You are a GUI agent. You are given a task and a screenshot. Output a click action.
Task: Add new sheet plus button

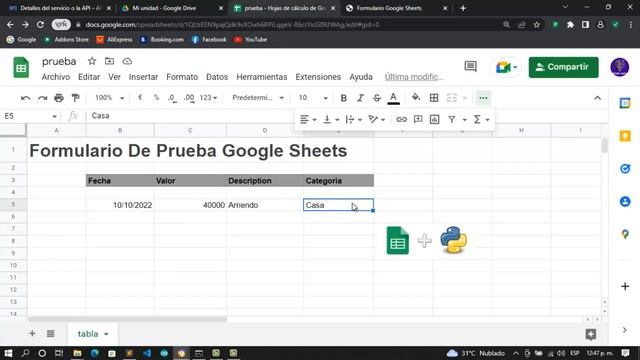tap(32, 333)
